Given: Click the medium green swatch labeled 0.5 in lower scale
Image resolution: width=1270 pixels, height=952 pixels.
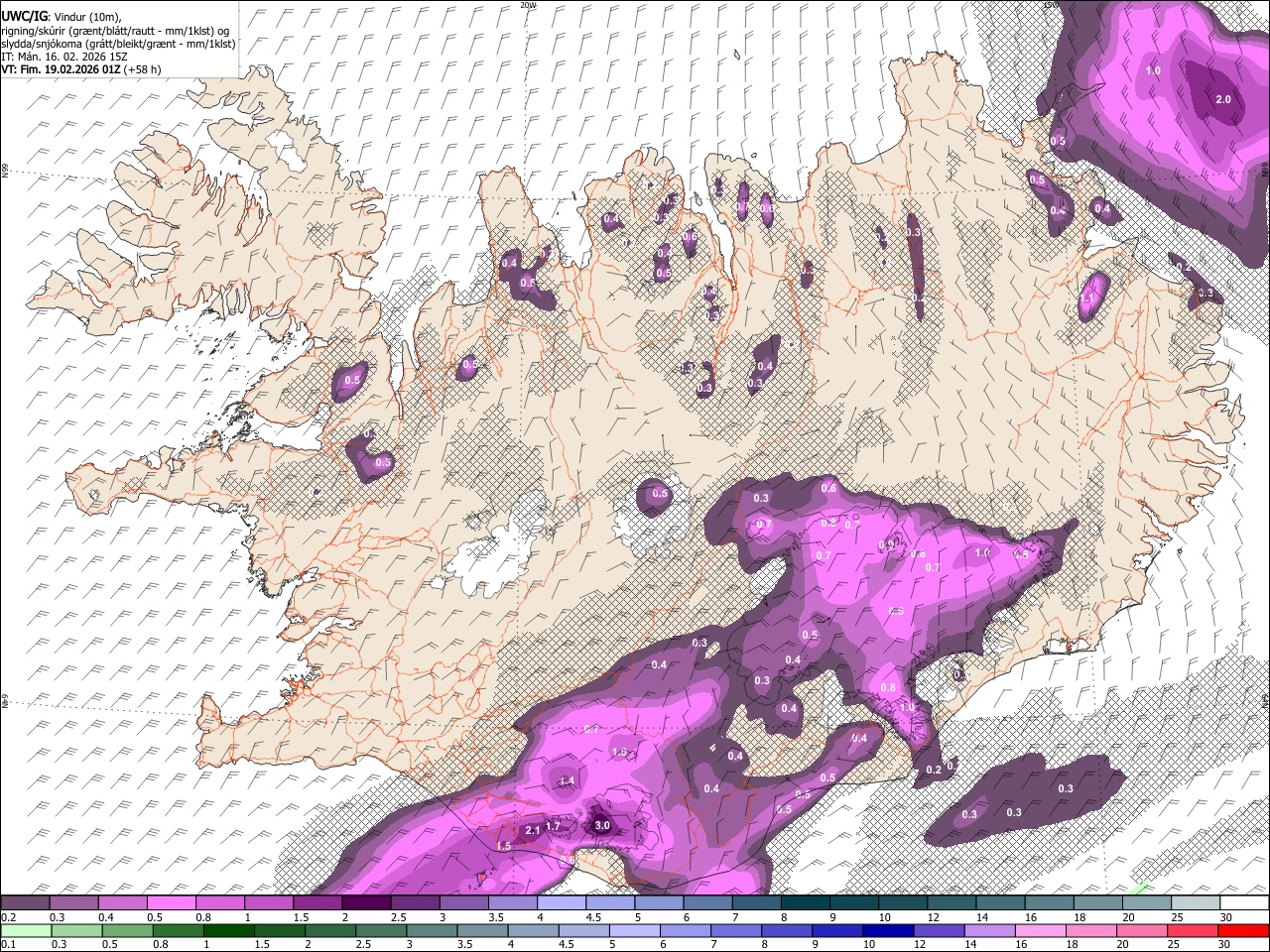Looking at the screenshot, I should [127, 930].
